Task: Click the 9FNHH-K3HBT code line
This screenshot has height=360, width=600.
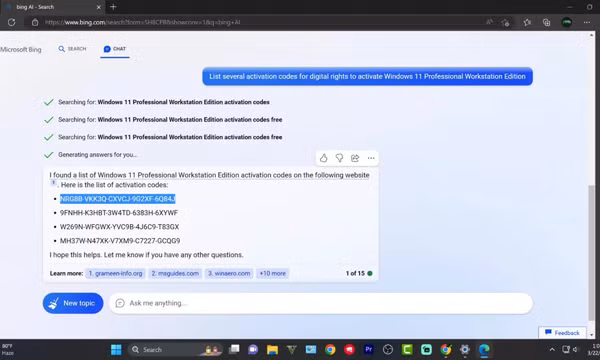Action: click(x=119, y=213)
